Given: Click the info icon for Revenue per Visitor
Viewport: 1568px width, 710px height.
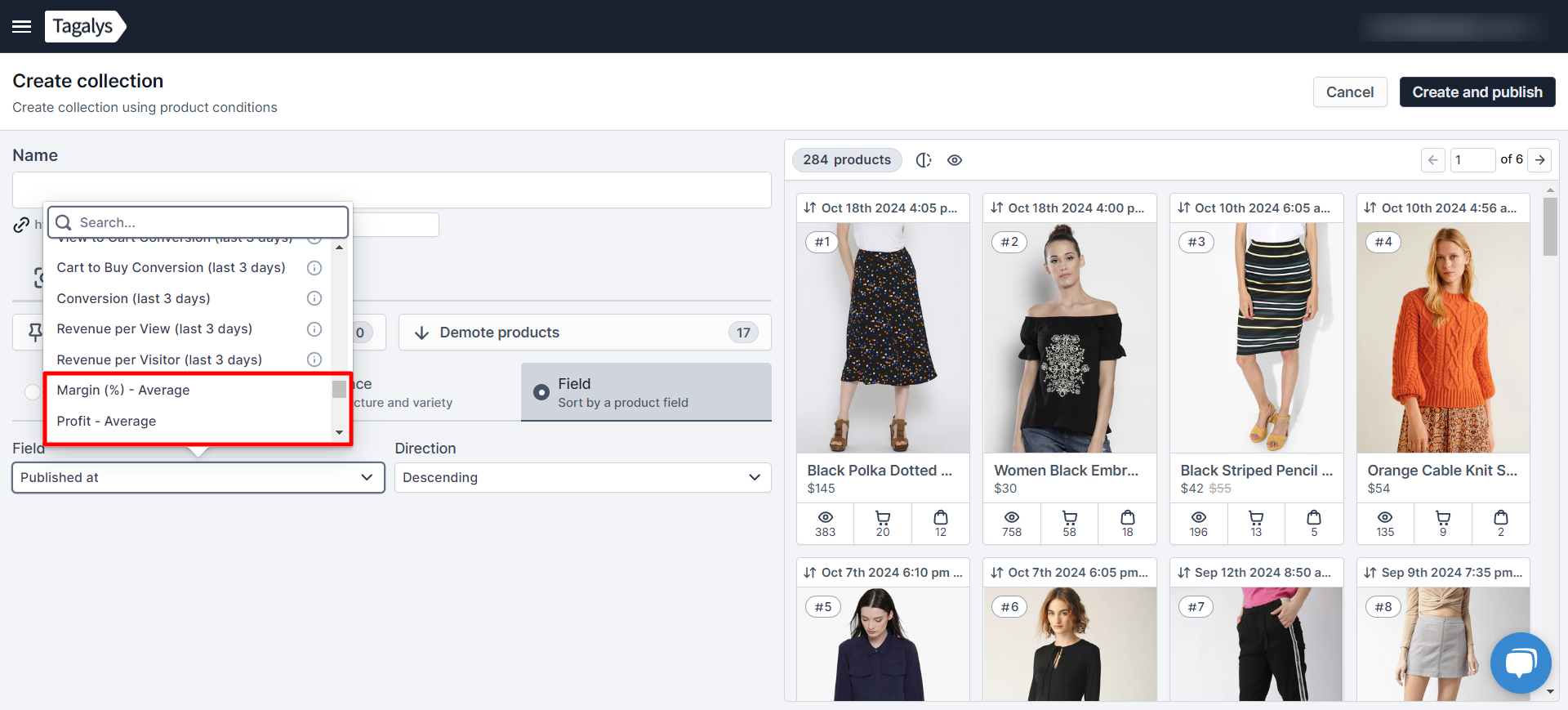Looking at the screenshot, I should click(x=314, y=359).
